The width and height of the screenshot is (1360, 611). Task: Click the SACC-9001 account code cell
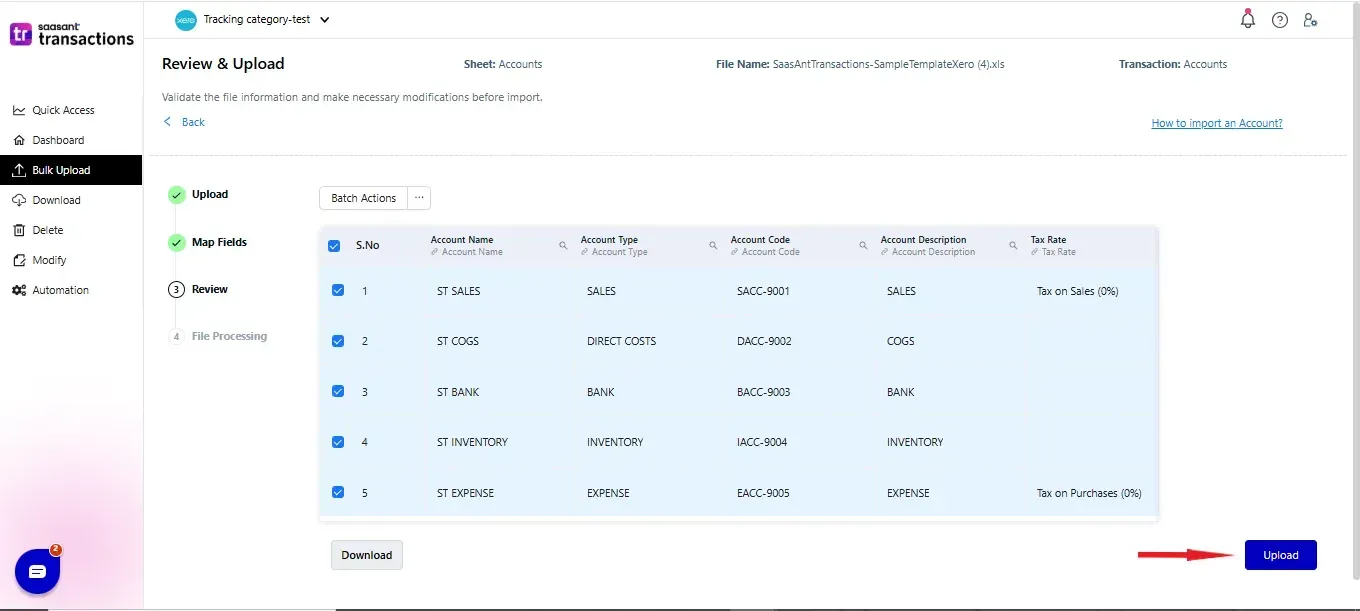click(763, 291)
